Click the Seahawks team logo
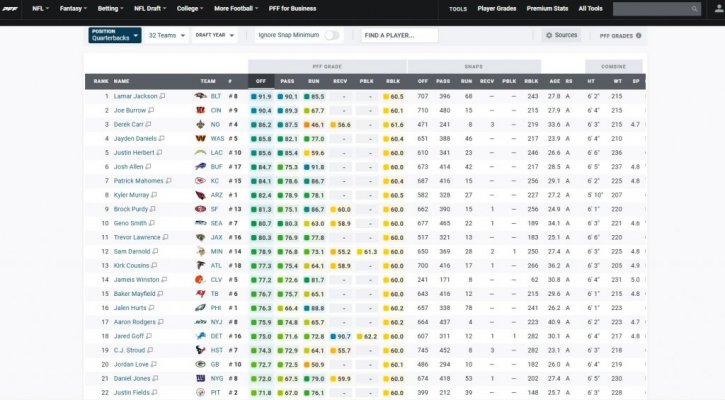 pyautogui.click(x=200, y=223)
